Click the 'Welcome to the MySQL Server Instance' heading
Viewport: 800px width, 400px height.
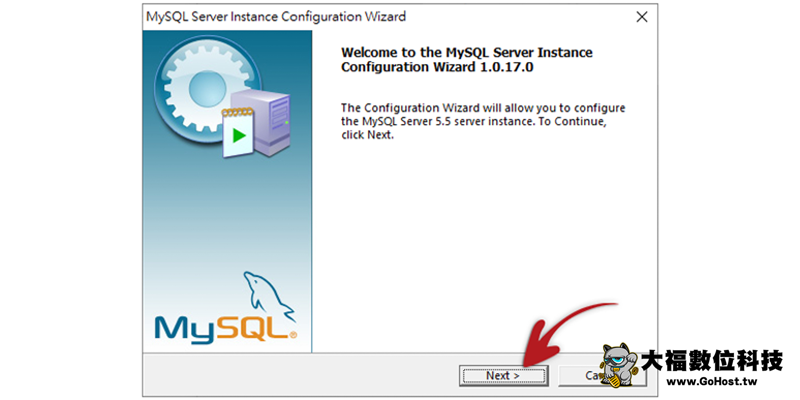(x=467, y=60)
